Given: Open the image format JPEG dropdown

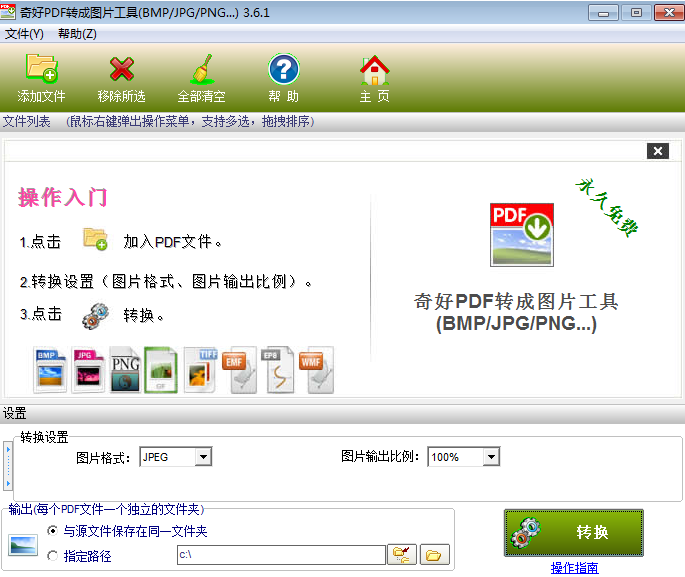Looking at the screenshot, I should coord(203,457).
